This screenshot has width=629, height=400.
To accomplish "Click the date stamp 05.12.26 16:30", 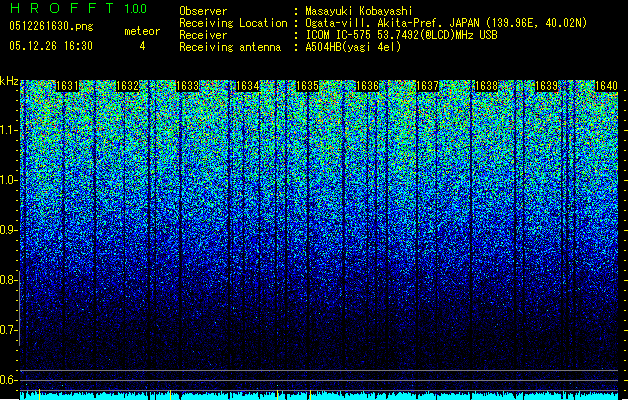I will [x=51, y=46].
